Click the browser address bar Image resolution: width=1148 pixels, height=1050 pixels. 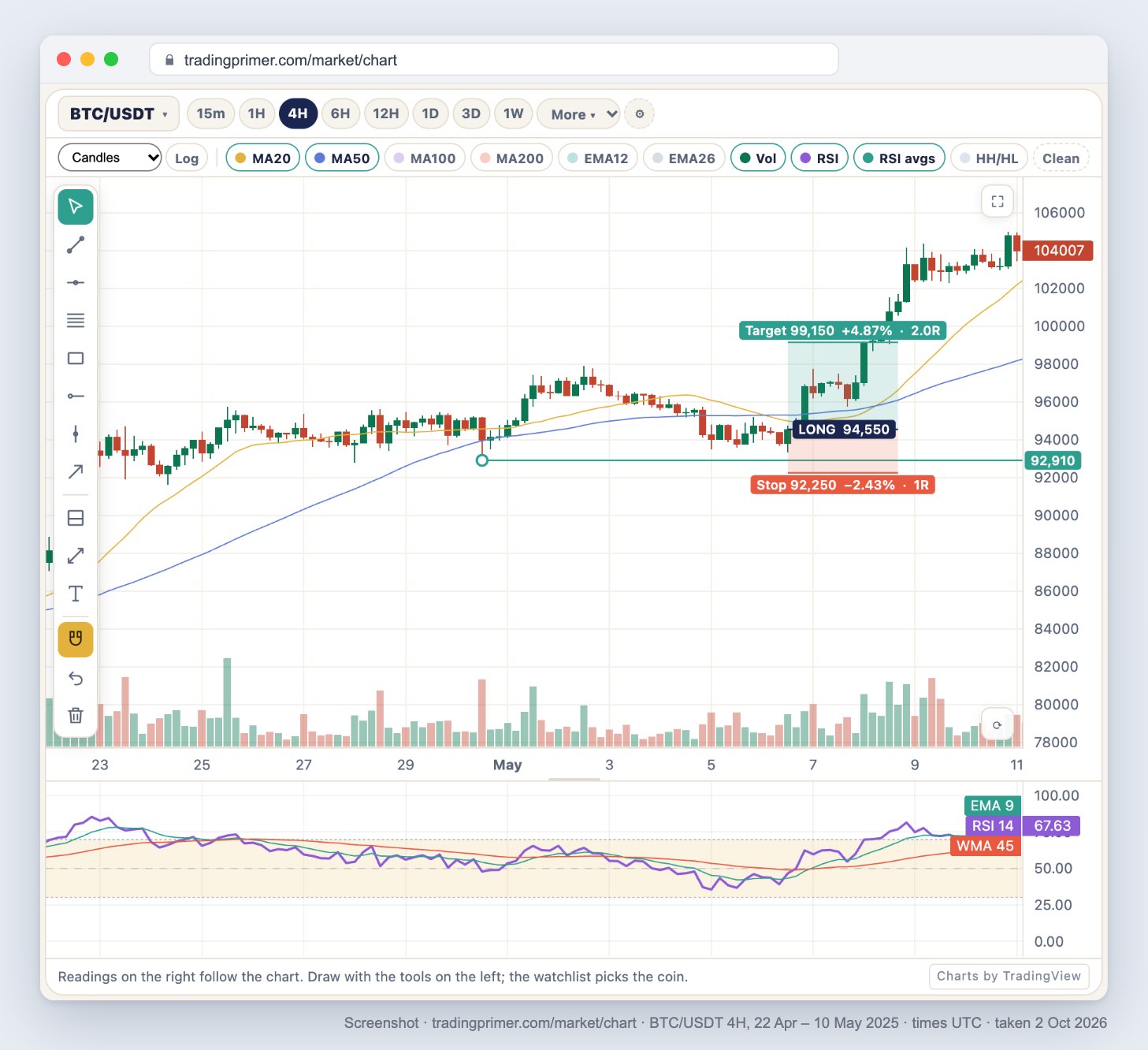coord(494,60)
